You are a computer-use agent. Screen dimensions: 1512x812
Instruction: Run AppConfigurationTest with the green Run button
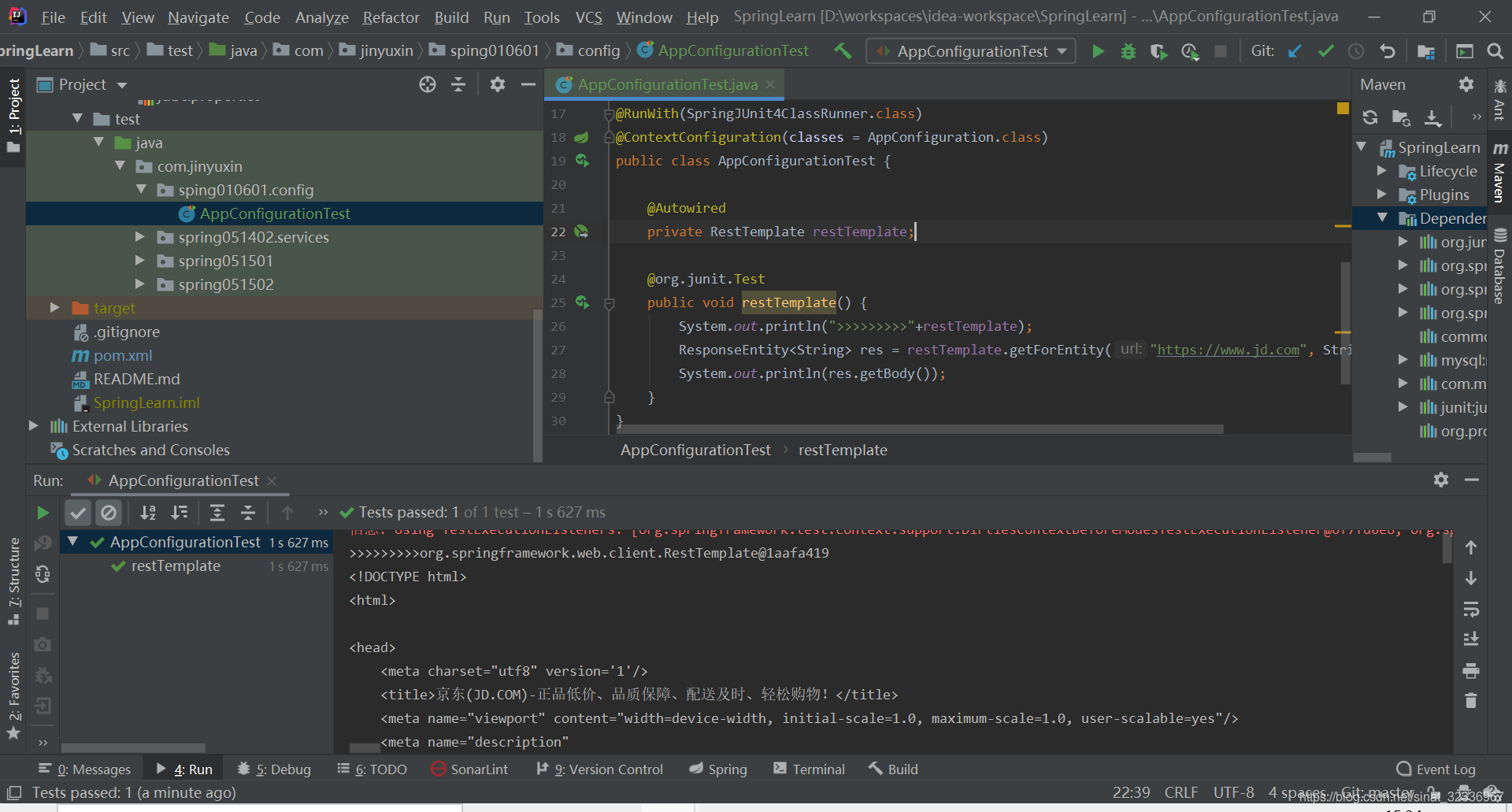[x=1098, y=51]
